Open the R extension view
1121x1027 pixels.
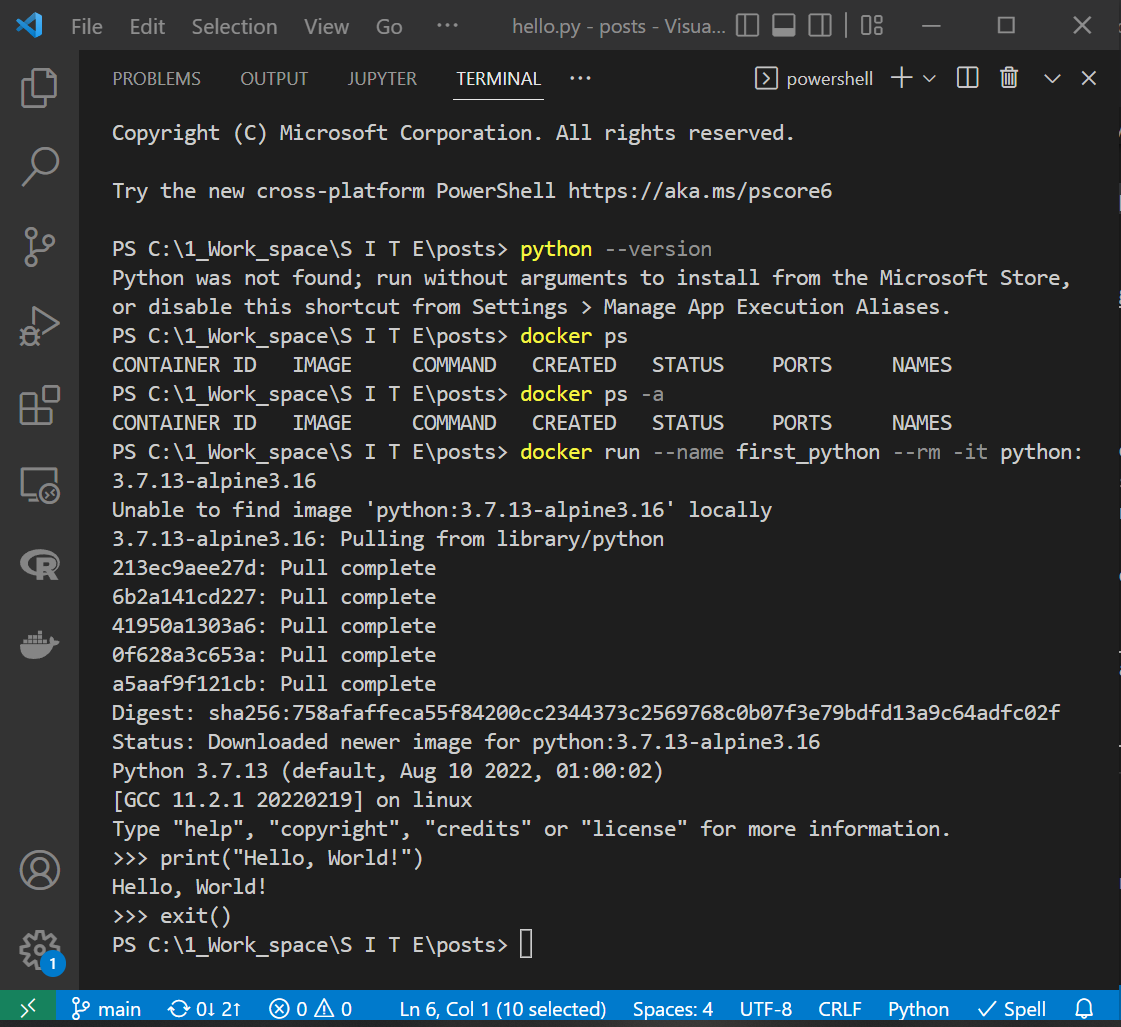(38, 565)
